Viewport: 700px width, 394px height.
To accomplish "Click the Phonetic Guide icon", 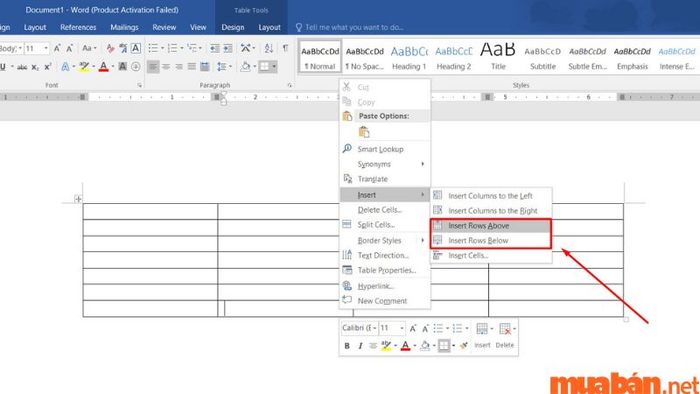I will [x=123, y=48].
